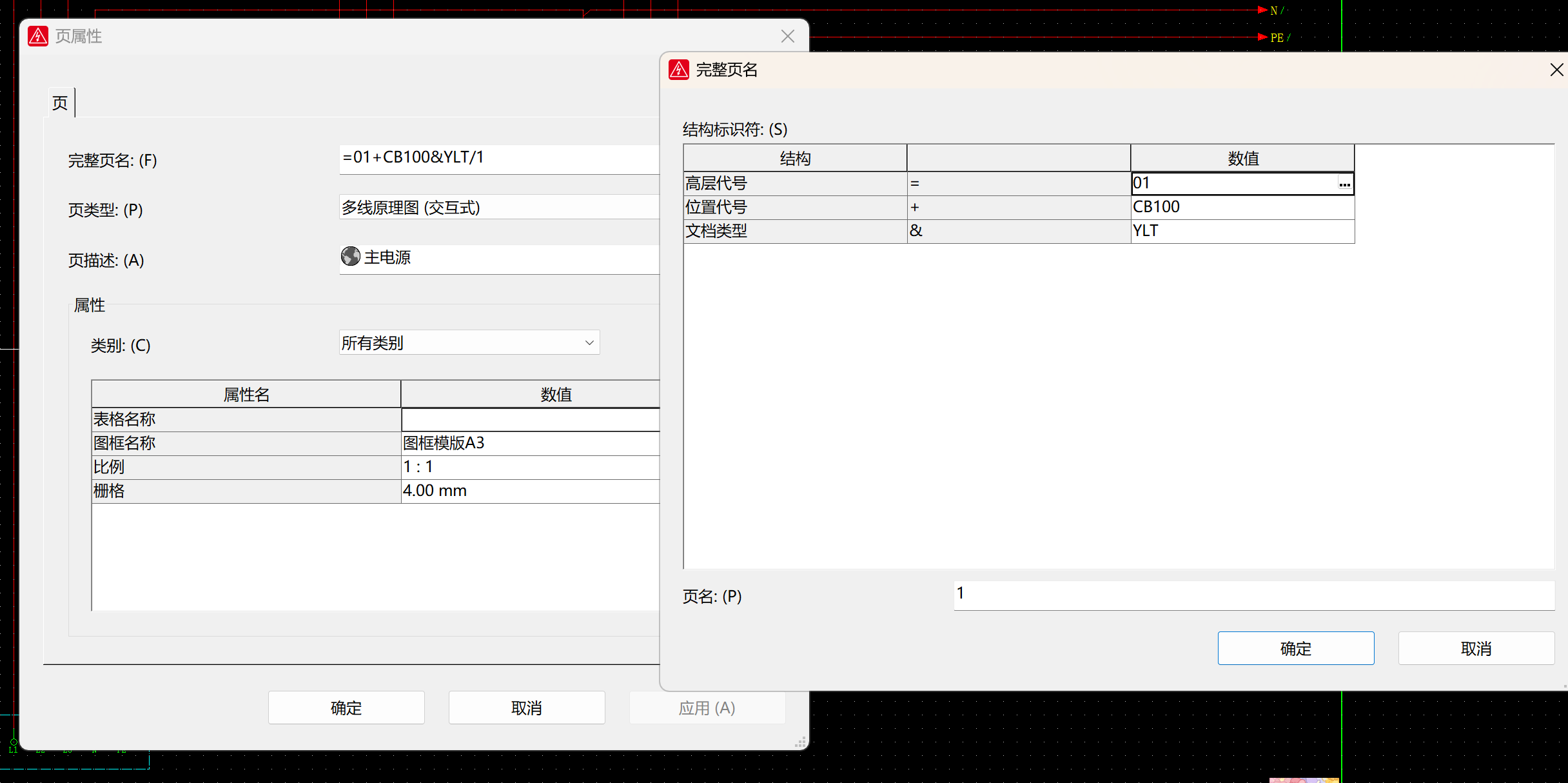This screenshot has width=1568, height=783.
Task: Select the 页 tab
Action: click(x=60, y=103)
